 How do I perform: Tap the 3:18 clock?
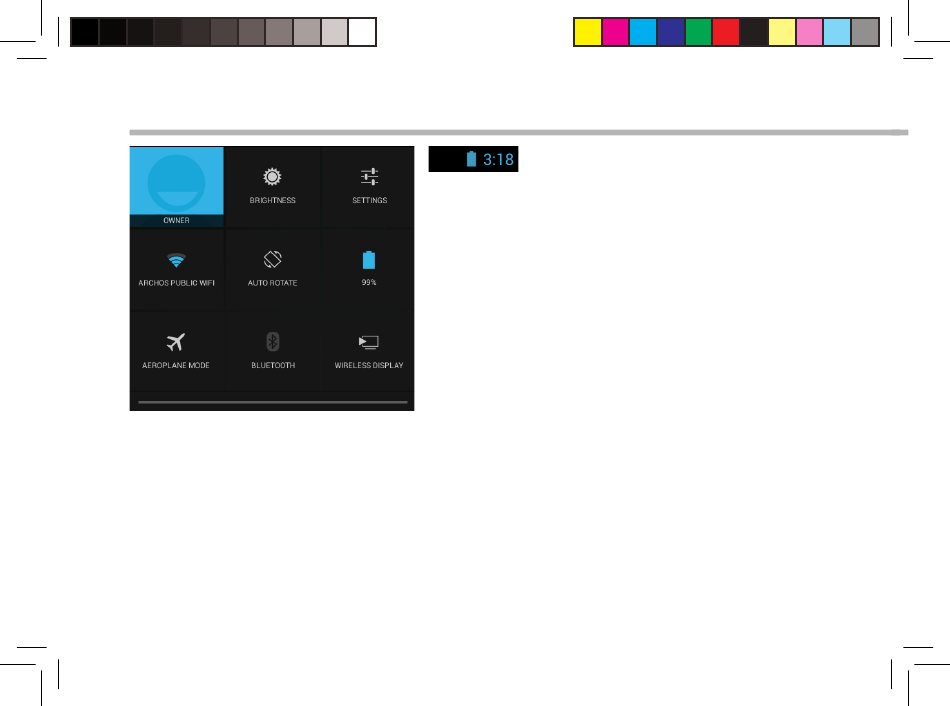498,159
